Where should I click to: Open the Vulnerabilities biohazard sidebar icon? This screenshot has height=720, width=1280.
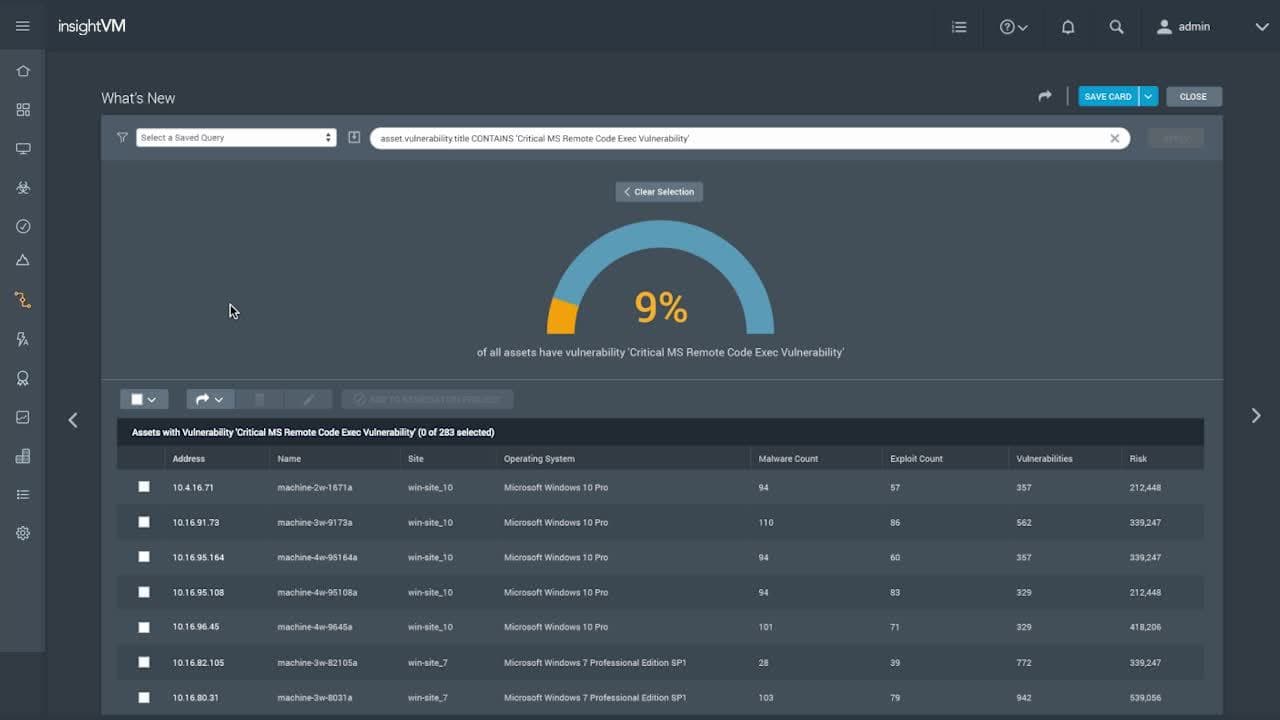(23, 187)
